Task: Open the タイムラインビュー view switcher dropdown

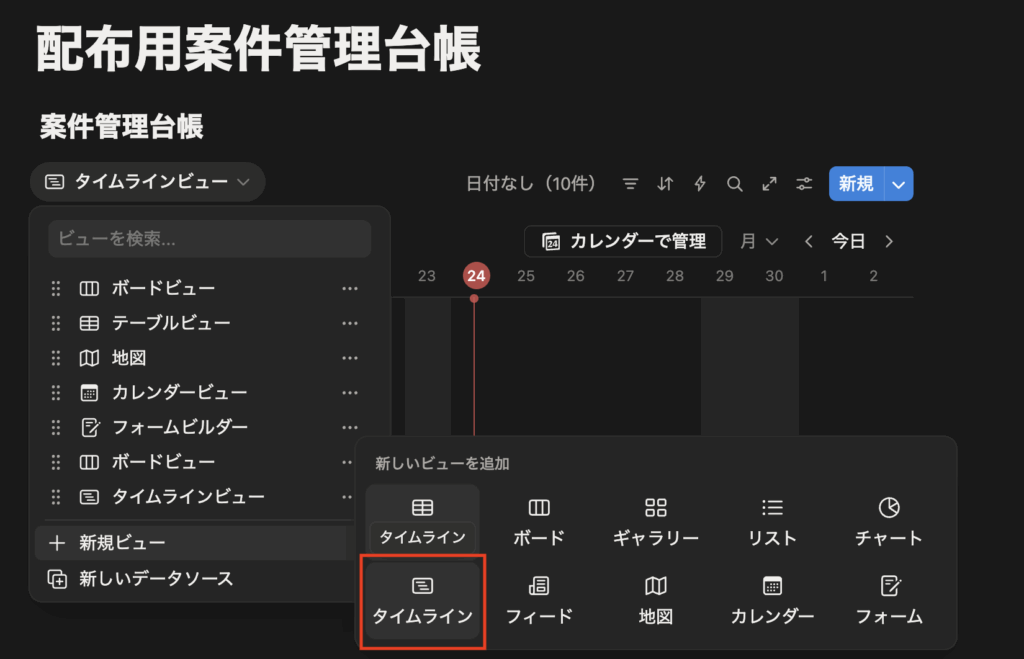Action: point(148,182)
